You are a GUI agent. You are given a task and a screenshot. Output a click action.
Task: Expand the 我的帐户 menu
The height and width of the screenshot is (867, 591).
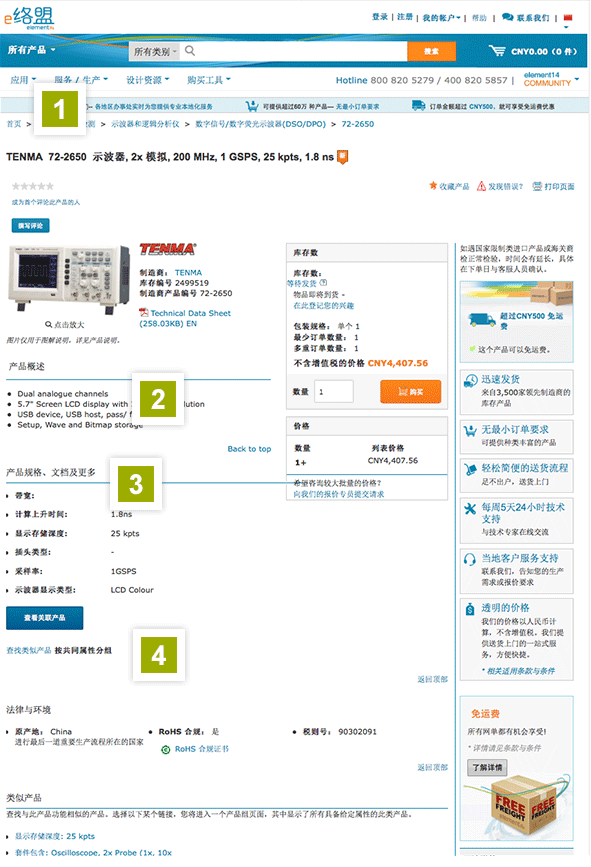tap(442, 18)
